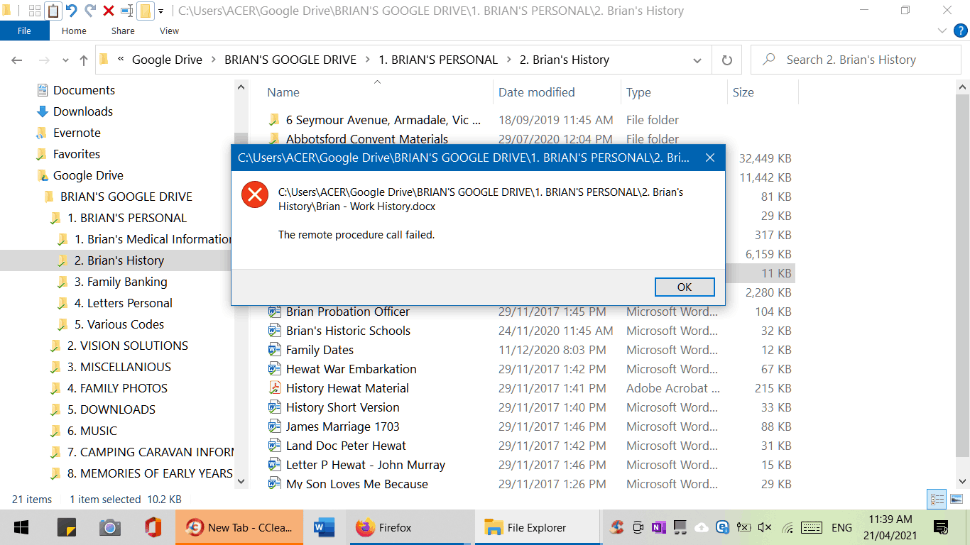Select the History Hewat Material PDF file
Image resolution: width=970 pixels, height=545 pixels.
coord(346,388)
